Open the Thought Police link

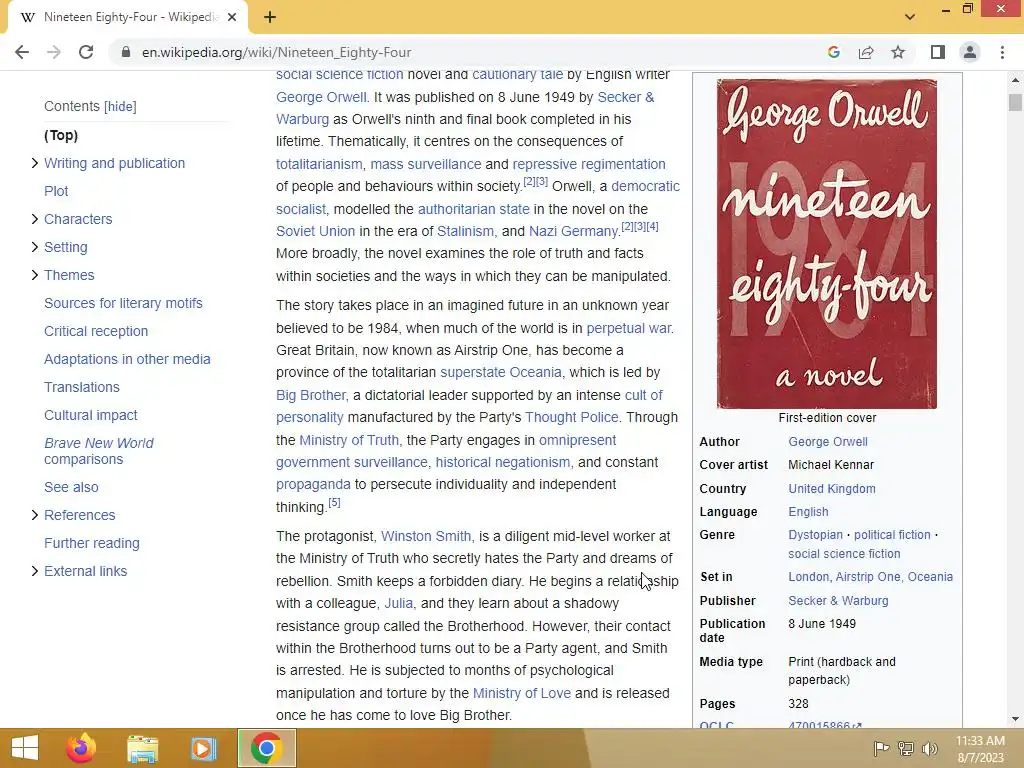pos(571,417)
